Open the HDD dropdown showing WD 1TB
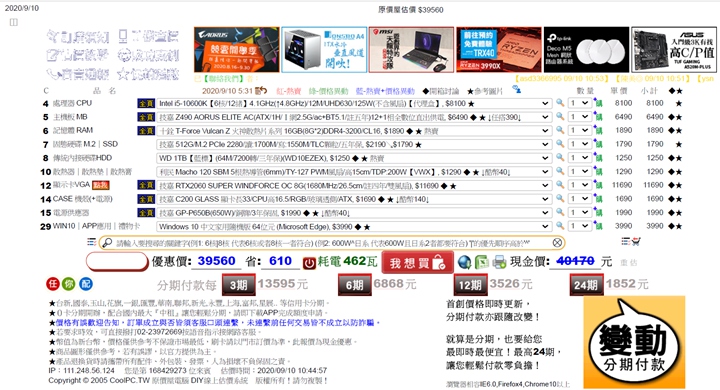Viewport: 720px width, 390px height. click(x=354, y=158)
